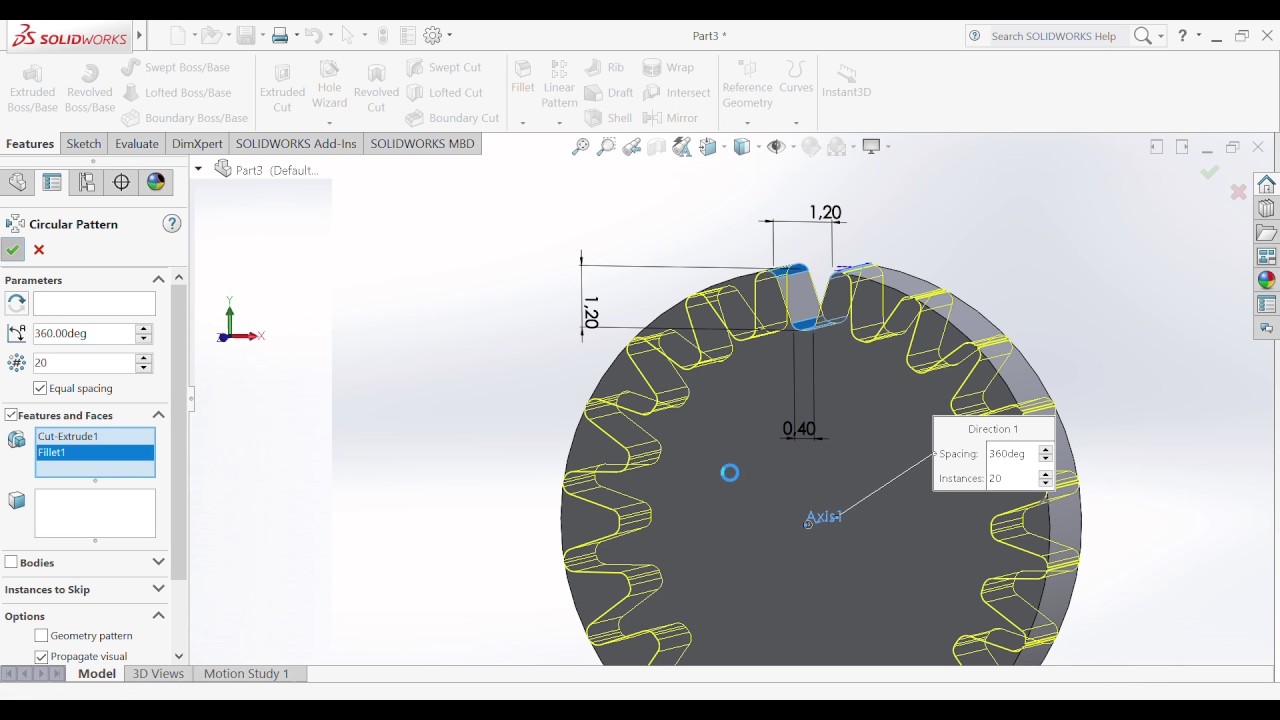Click the Display Style icon
This screenshot has width=1280, height=720.
[x=743, y=147]
